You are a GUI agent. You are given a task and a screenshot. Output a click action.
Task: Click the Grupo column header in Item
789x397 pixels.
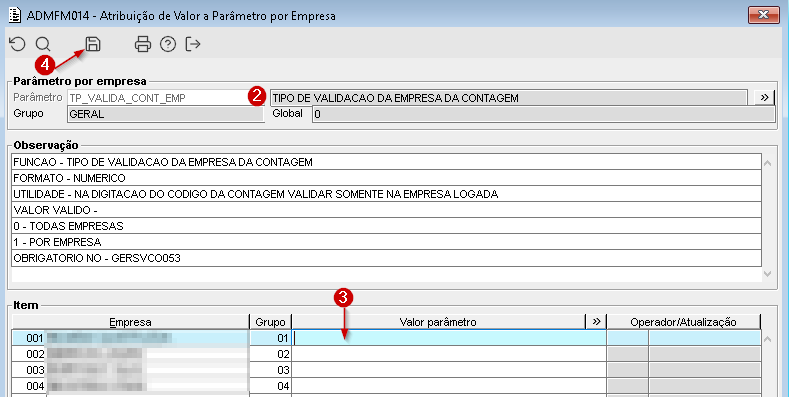pos(270,322)
